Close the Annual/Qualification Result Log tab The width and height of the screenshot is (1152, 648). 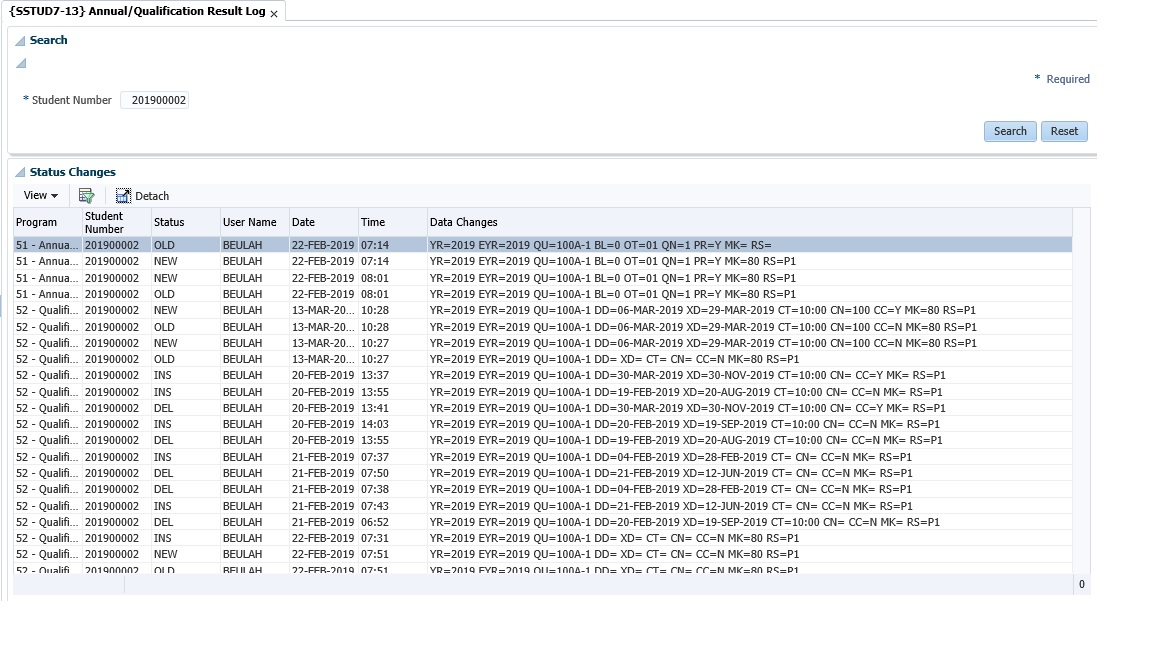pos(274,14)
